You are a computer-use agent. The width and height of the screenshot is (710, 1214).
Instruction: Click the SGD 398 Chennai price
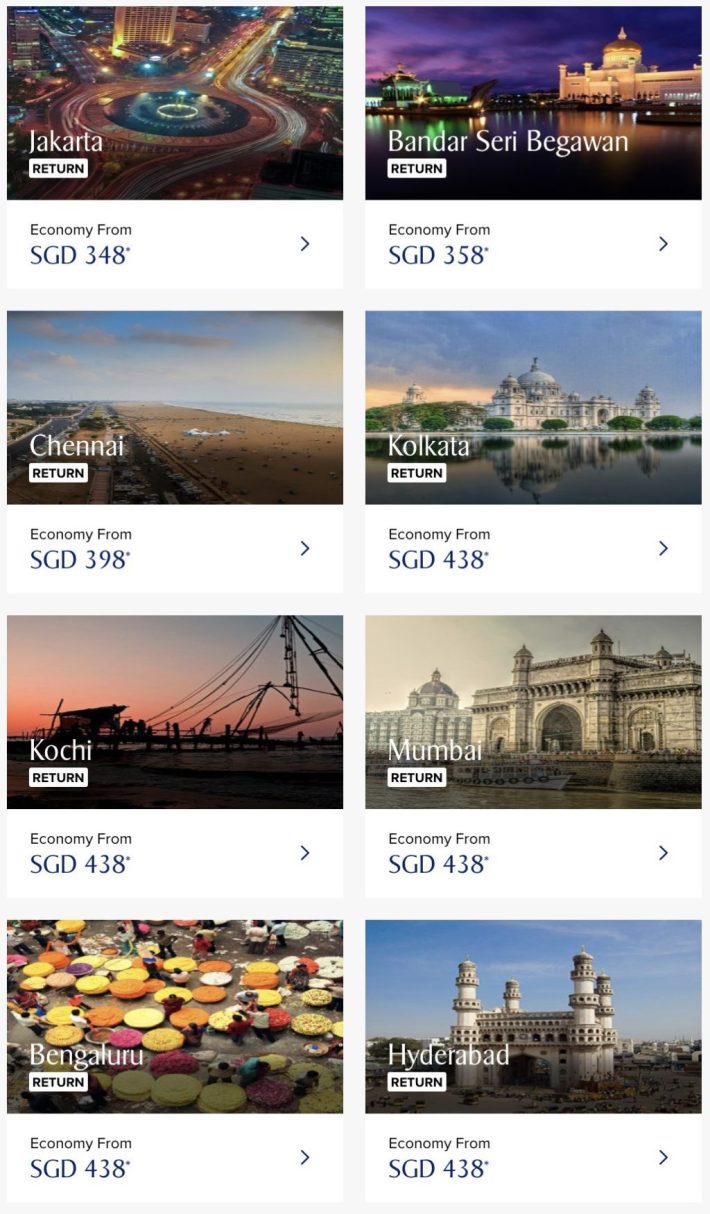pyautogui.click(x=80, y=560)
